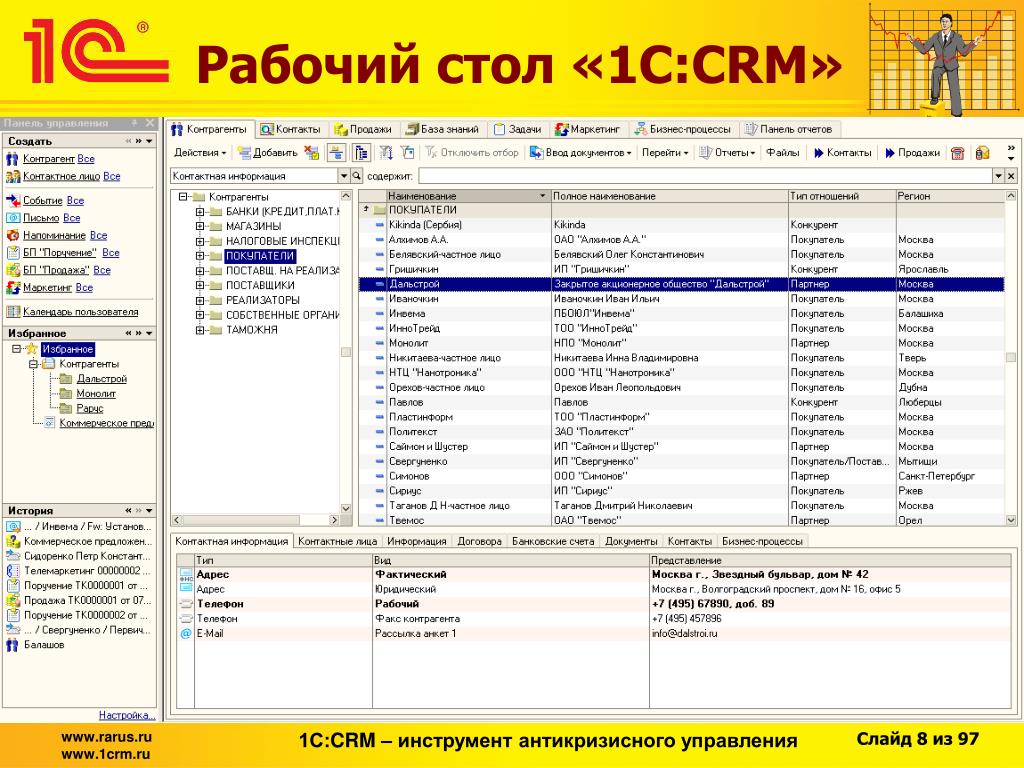The width and height of the screenshot is (1024, 768).
Task: Open Календарь пользователя link
Action: 80,312
